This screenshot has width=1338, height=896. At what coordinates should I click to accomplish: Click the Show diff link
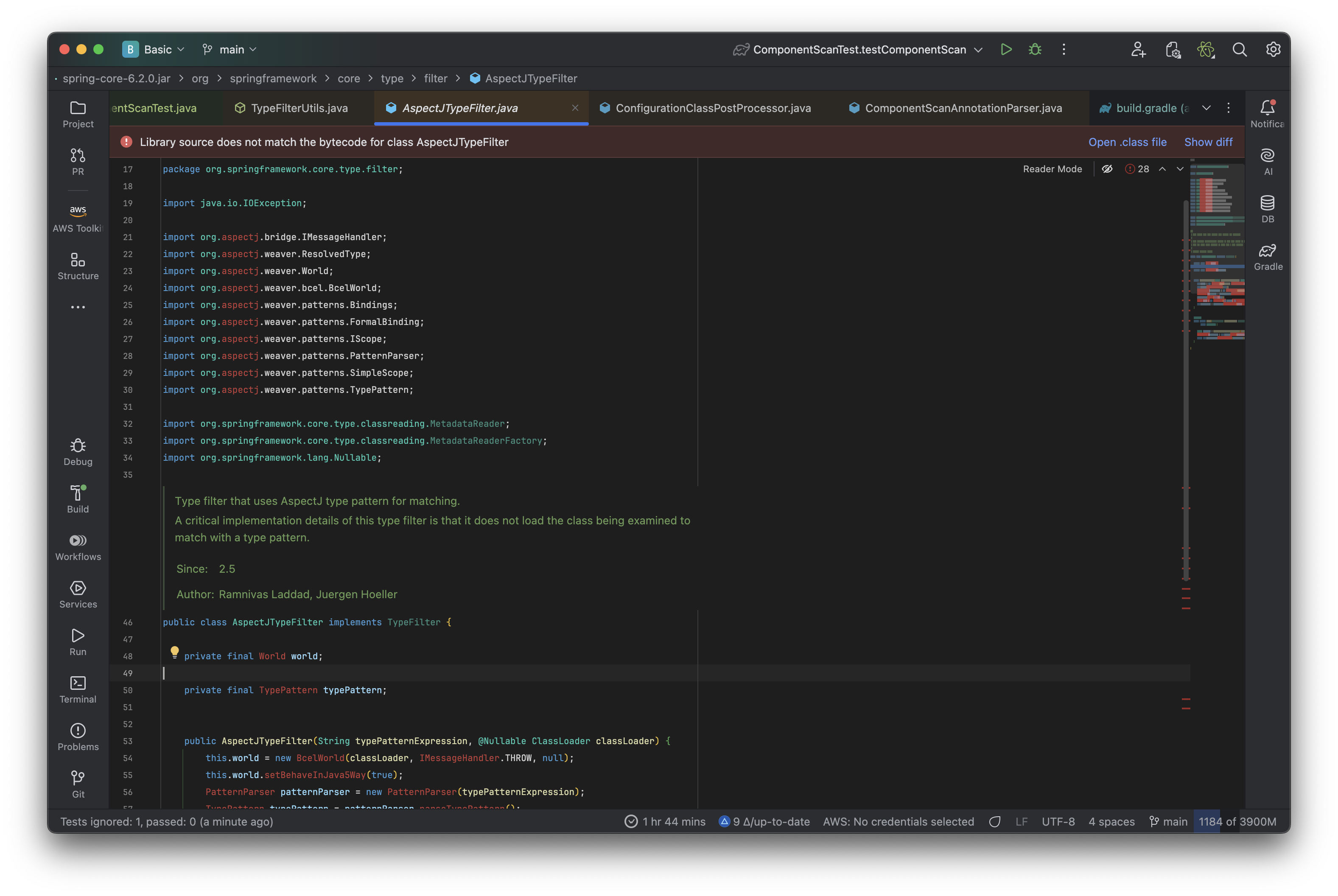1208,142
